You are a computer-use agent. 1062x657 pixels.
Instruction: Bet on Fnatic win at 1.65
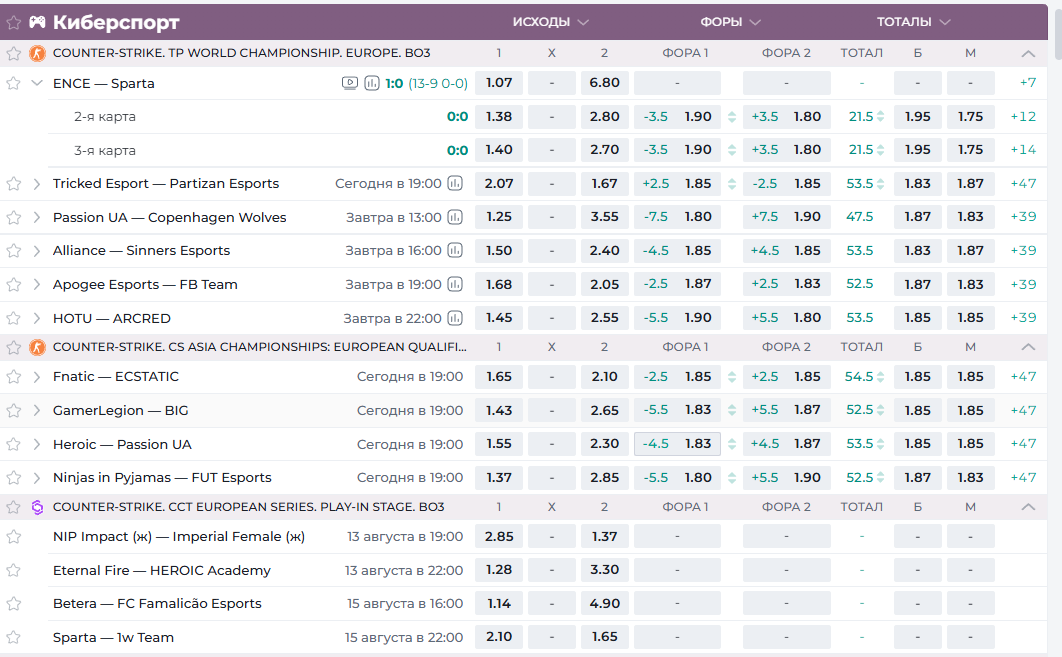coord(498,377)
